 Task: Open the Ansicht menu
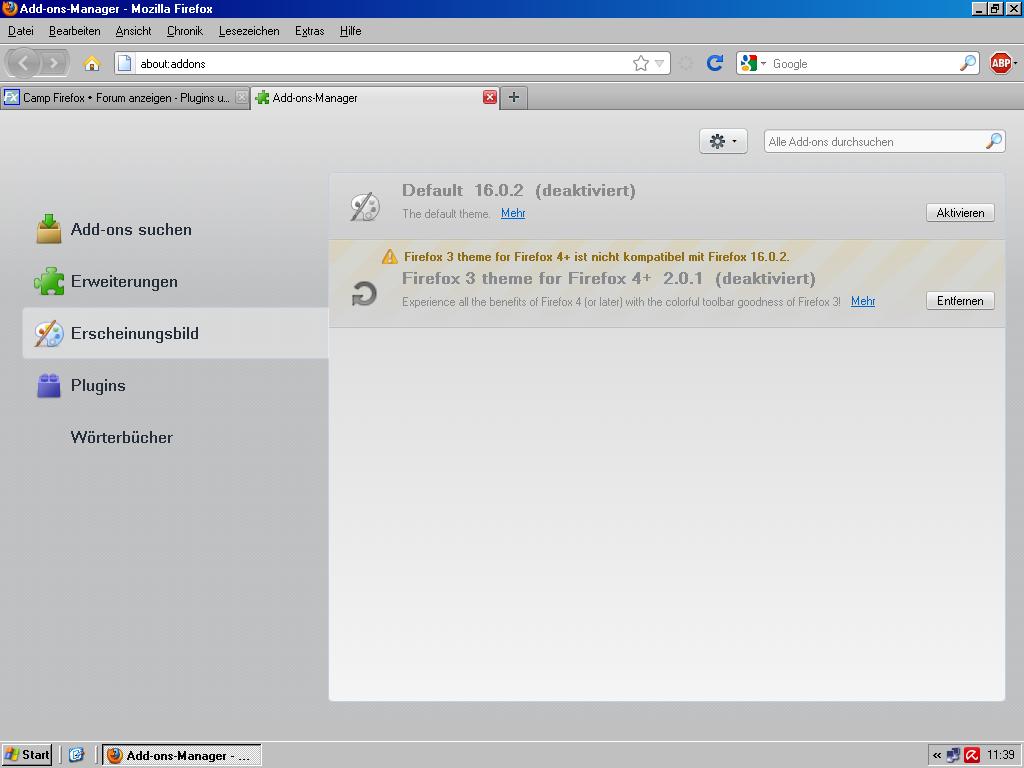coord(133,31)
